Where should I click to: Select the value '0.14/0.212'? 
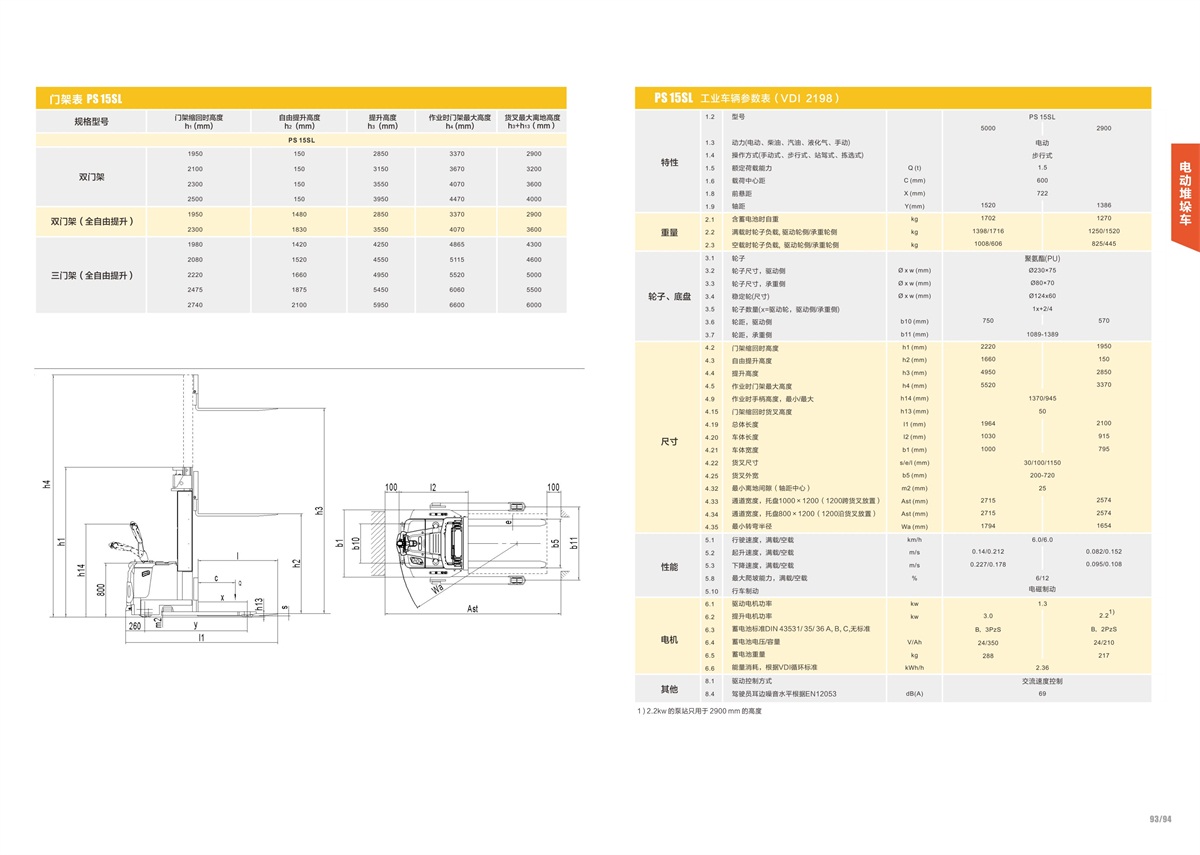tap(988, 552)
